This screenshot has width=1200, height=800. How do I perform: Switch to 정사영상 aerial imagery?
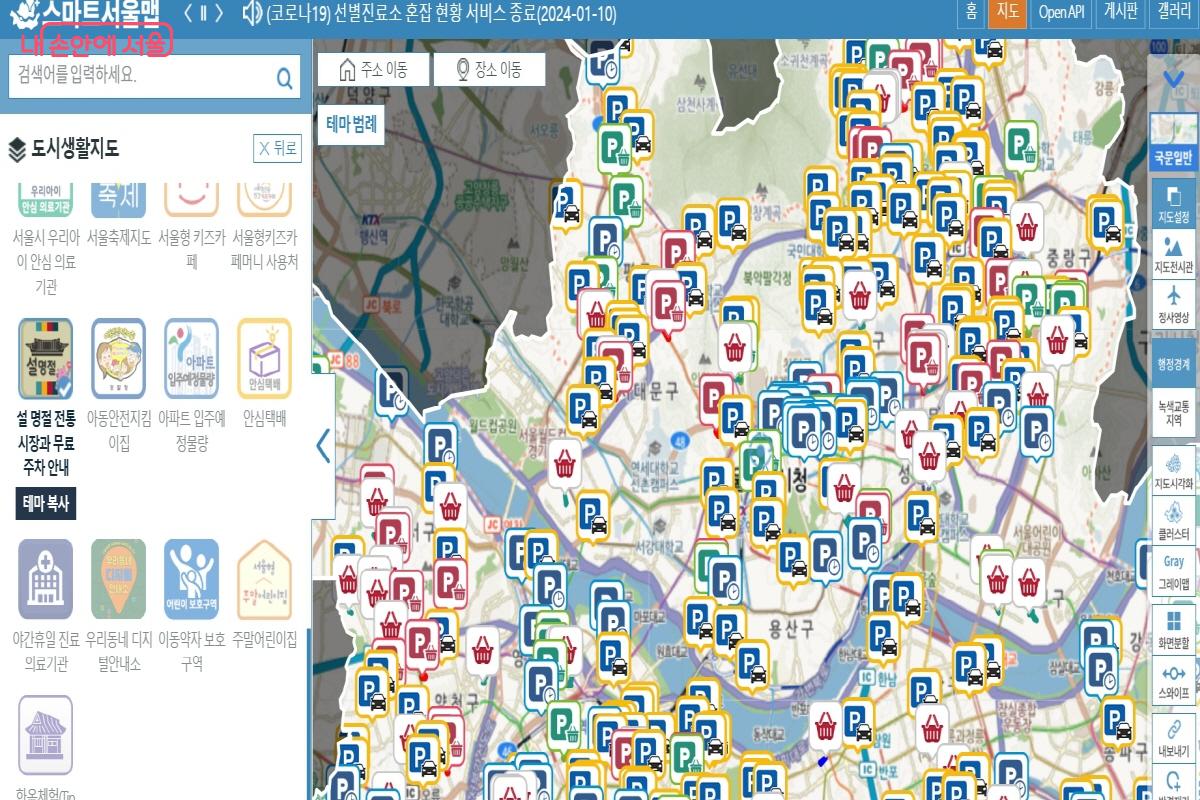pyautogui.click(x=1173, y=305)
